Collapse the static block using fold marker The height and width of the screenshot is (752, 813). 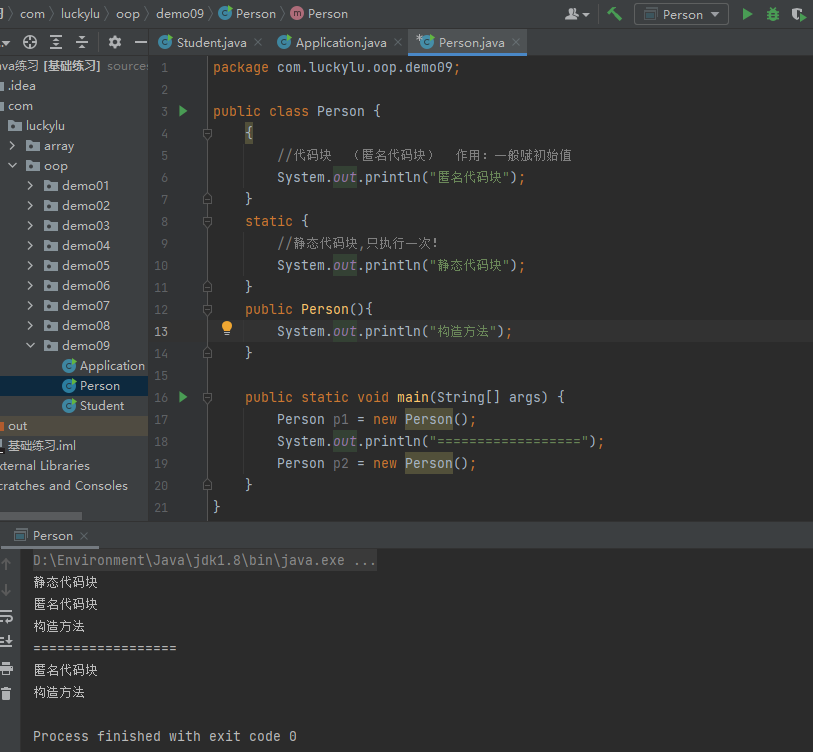click(207, 221)
